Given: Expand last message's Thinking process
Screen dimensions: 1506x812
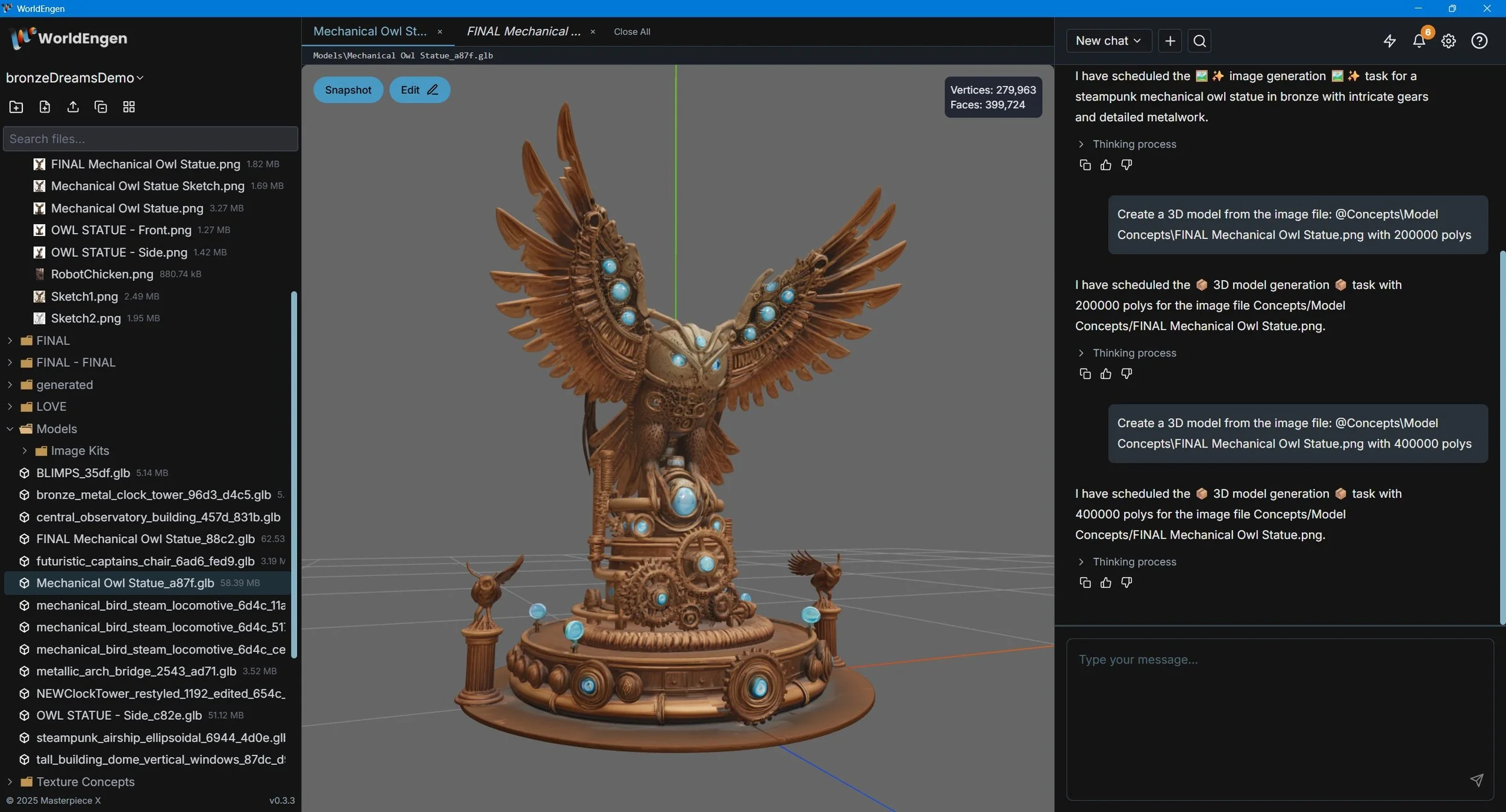Looking at the screenshot, I should [1134, 561].
